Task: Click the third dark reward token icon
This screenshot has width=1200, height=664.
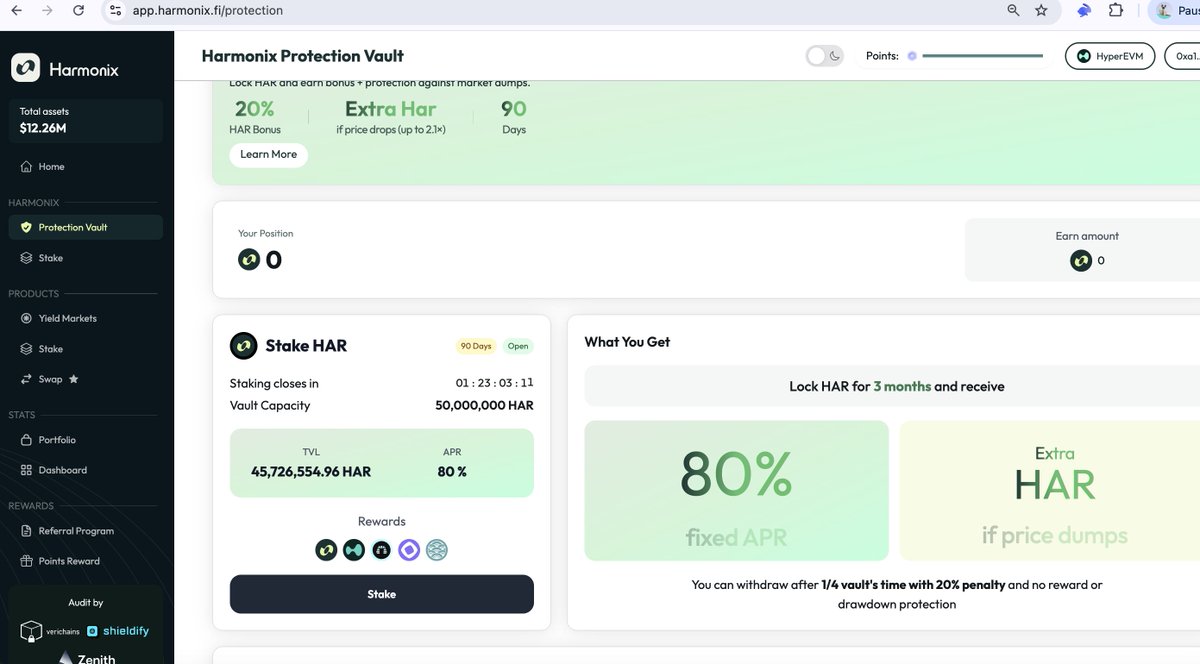Action: coord(381,550)
